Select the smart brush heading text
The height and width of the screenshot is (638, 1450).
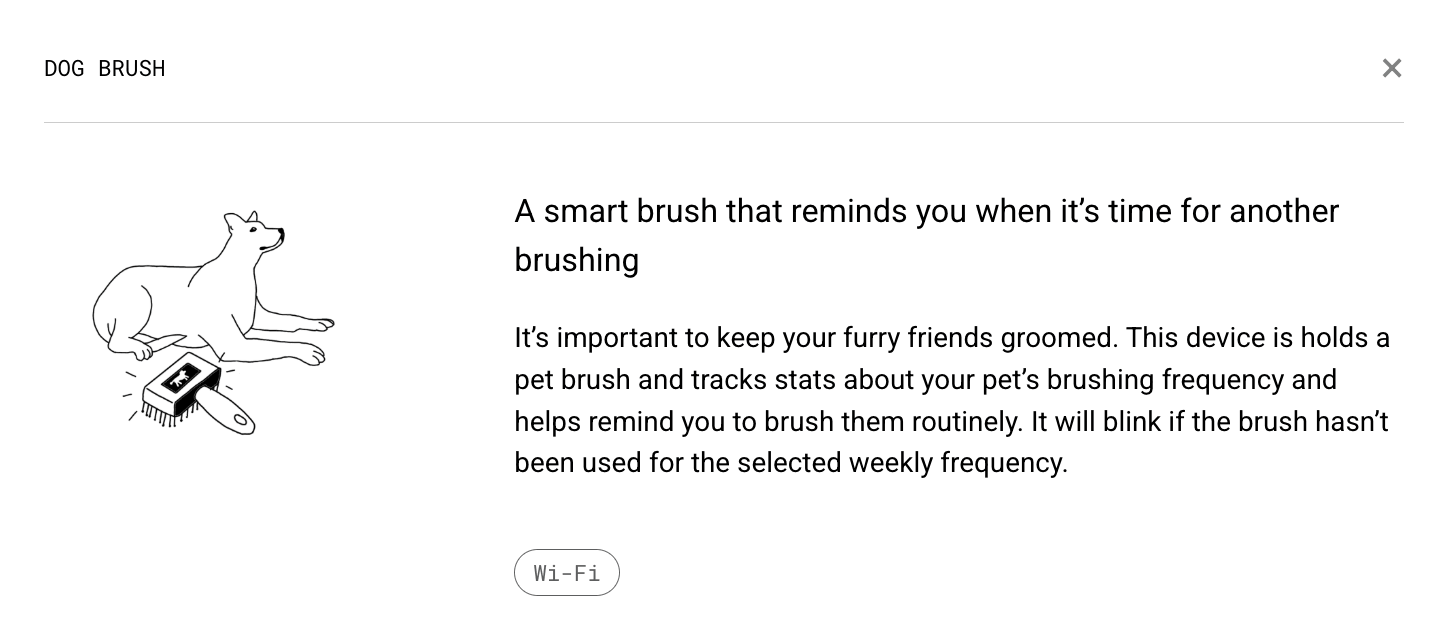coord(926,235)
